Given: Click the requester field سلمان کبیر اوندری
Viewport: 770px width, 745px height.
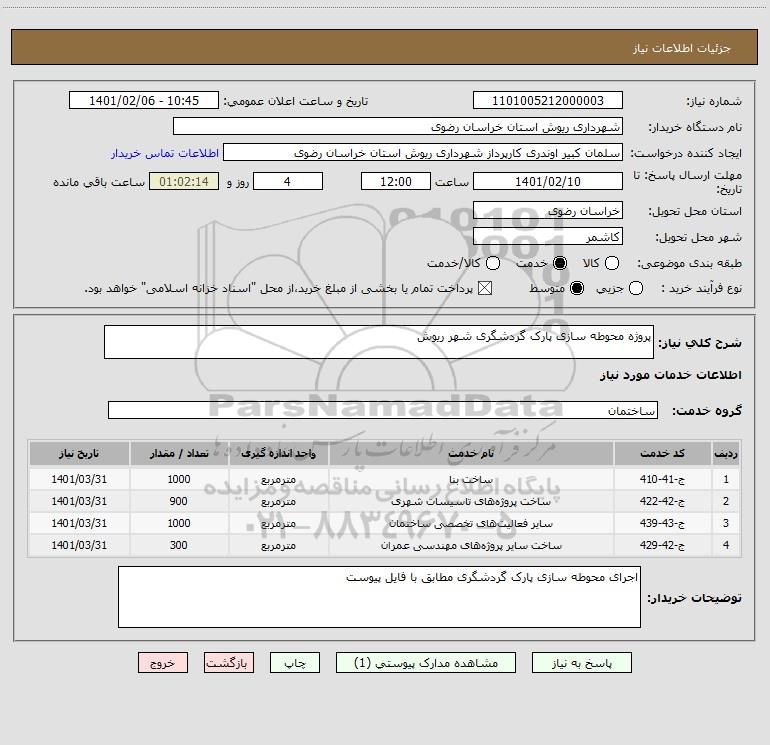Looking at the screenshot, I should [423, 153].
